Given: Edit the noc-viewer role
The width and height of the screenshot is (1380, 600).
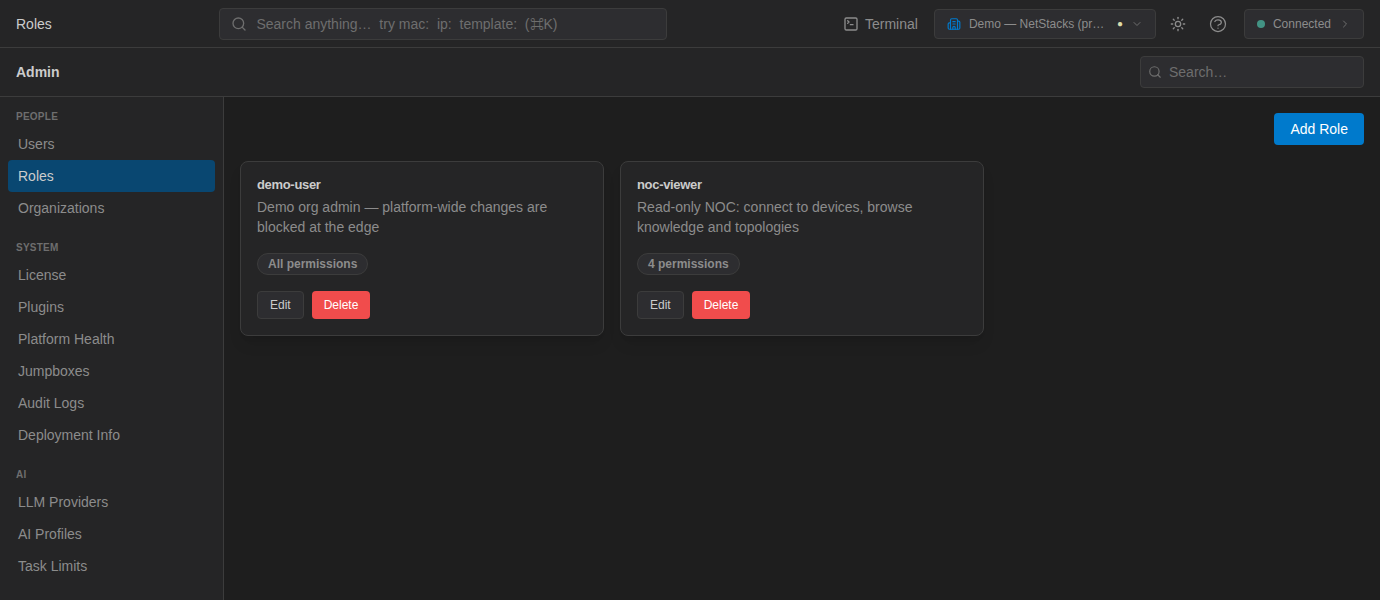Looking at the screenshot, I should 660,305.
